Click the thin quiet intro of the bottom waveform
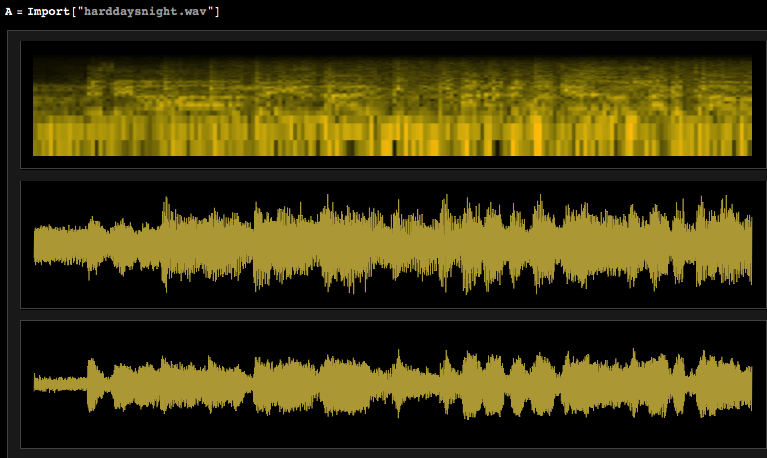This screenshot has height=458, width=767. coord(60,383)
